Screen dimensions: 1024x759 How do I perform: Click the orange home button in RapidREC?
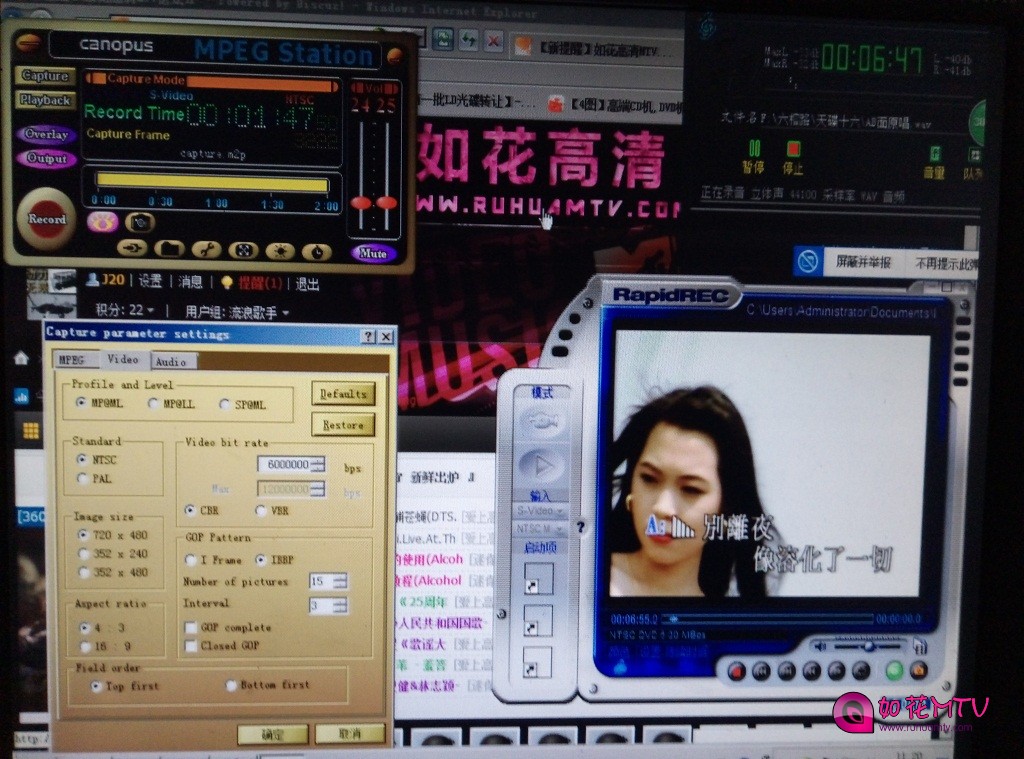[919, 669]
